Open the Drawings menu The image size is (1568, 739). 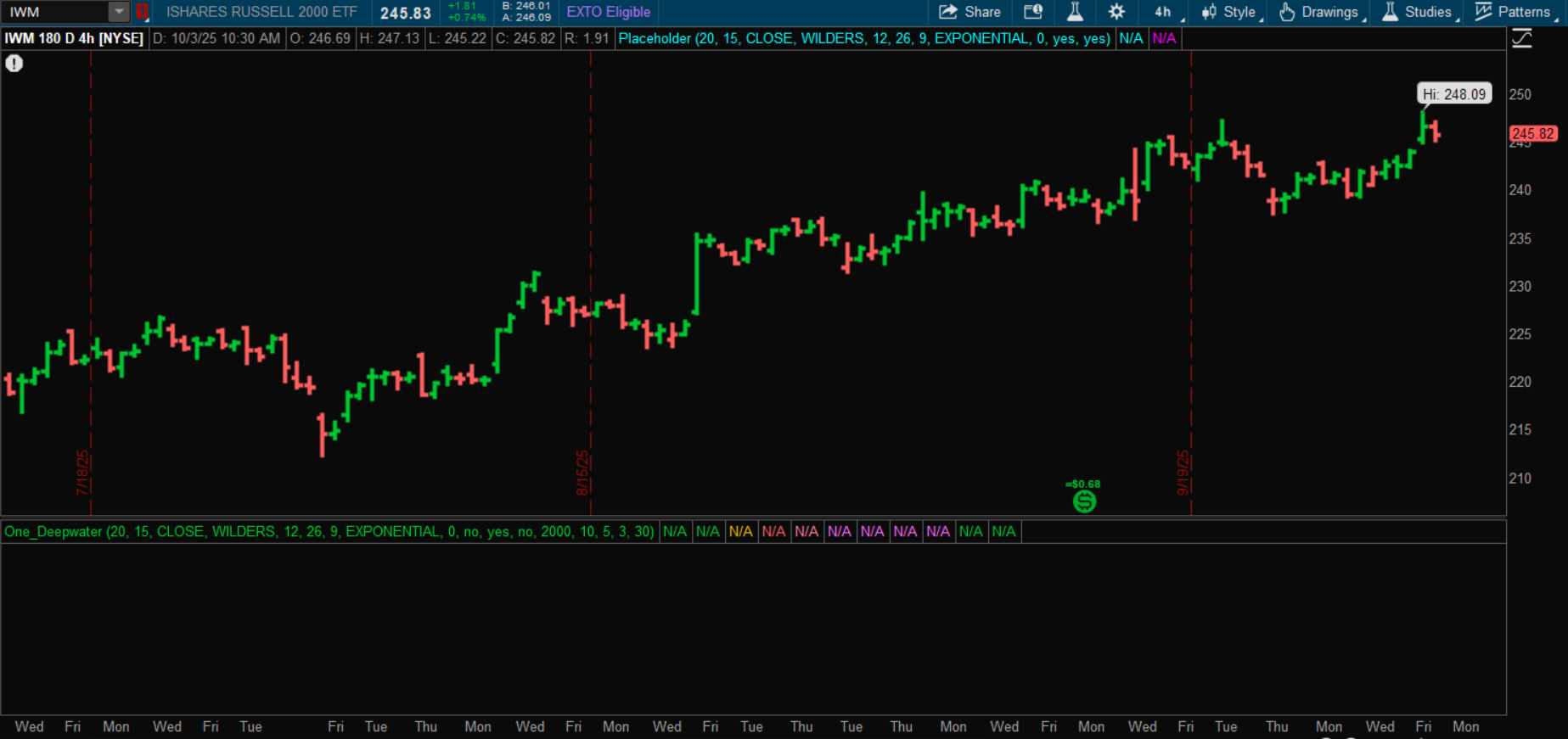click(x=1320, y=12)
